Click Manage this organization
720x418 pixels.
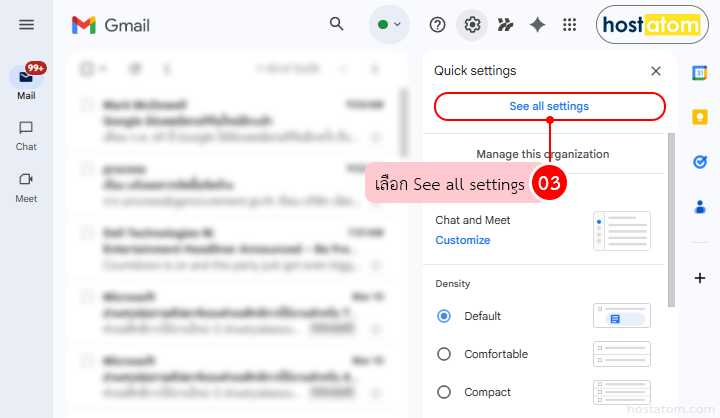[543, 154]
